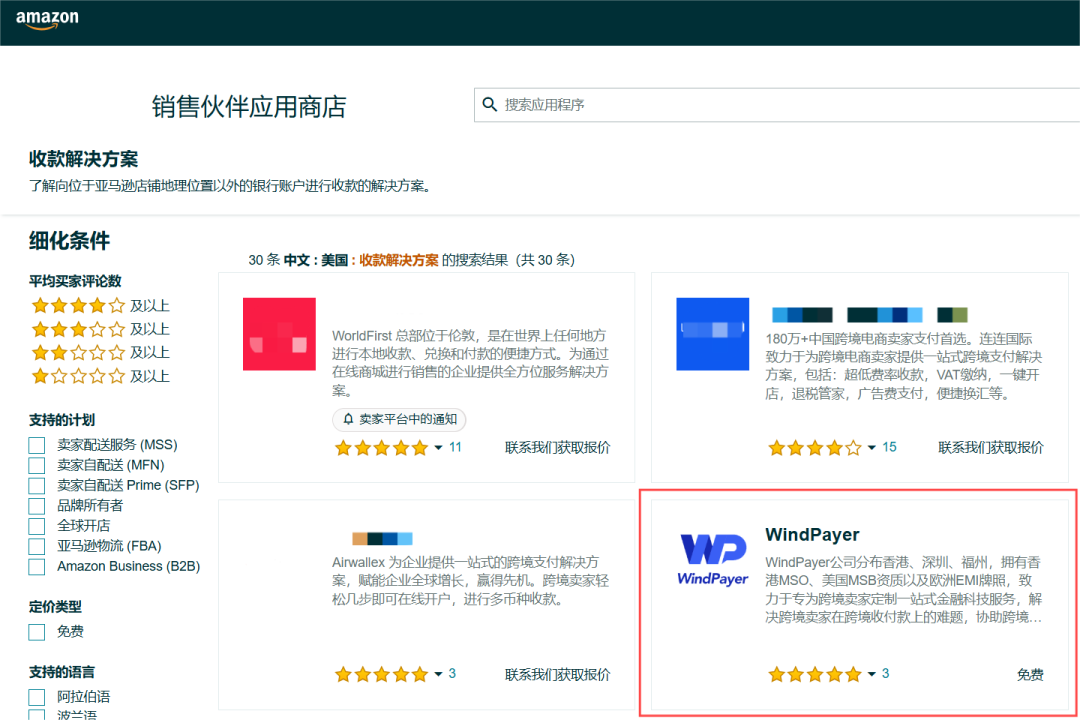Filter by one star 及以上
This screenshot has height=720, width=1080.
[100, 376]
